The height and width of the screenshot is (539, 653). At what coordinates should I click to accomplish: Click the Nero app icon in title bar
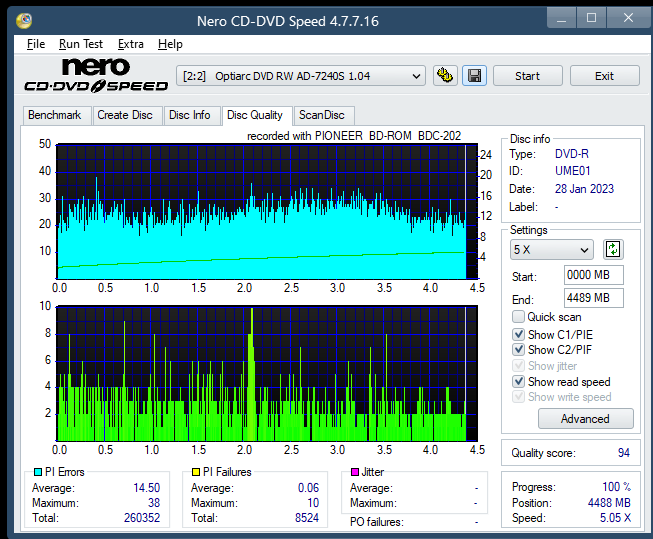click(x=24, y=20)
